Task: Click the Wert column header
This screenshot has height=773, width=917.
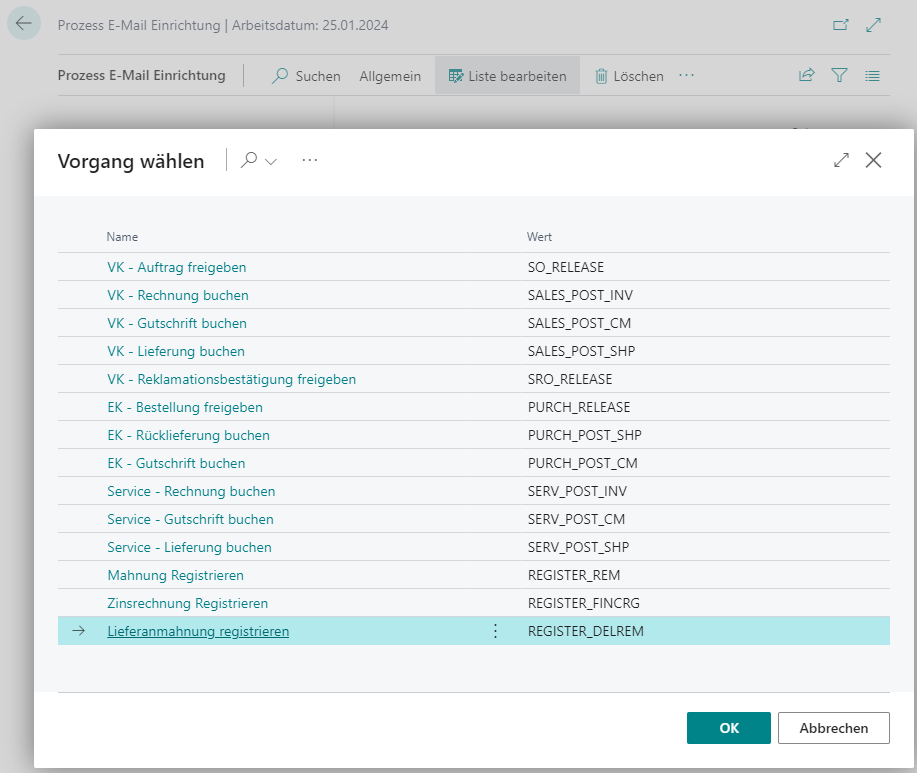Action: (x=539, y=237)
